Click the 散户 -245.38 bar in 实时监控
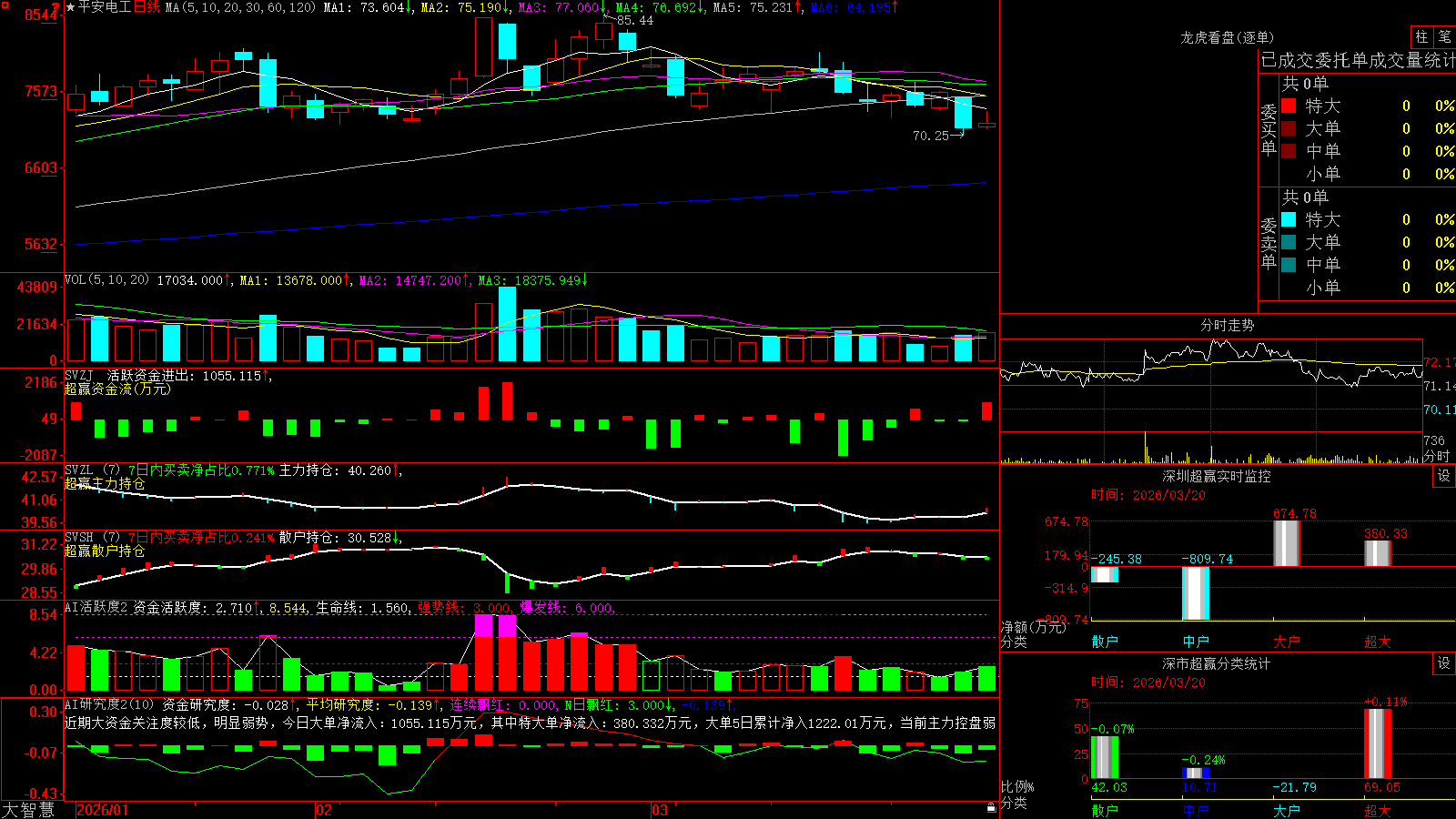The image size is (1456, 819). 1105,574
